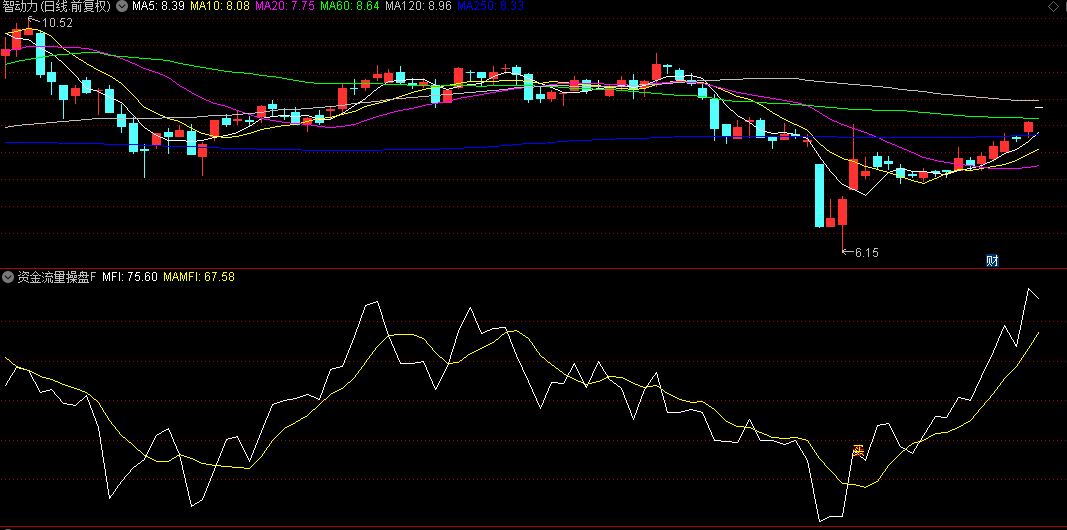The width and height of the screenshot is (1067, 530).
Task: Select the MA5: 8.39 label
Action: (158, 7)
